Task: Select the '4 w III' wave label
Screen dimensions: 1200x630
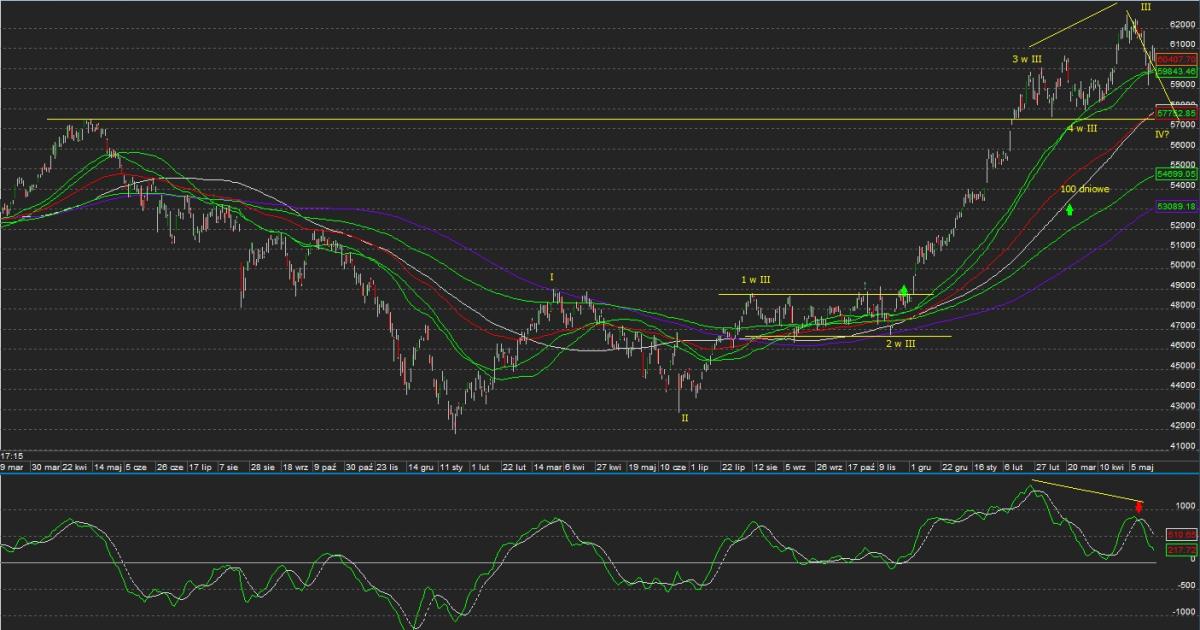Action: pyautogui.click(x=1082, y=129)
